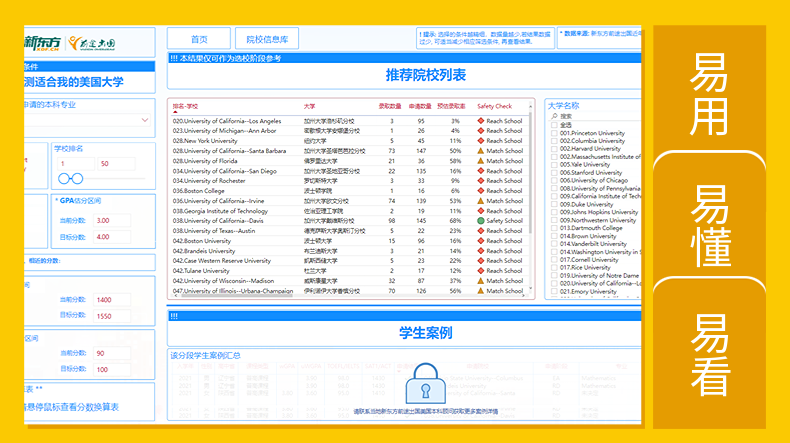Sort by Safety Check column
790x443 pixels.
494,106
